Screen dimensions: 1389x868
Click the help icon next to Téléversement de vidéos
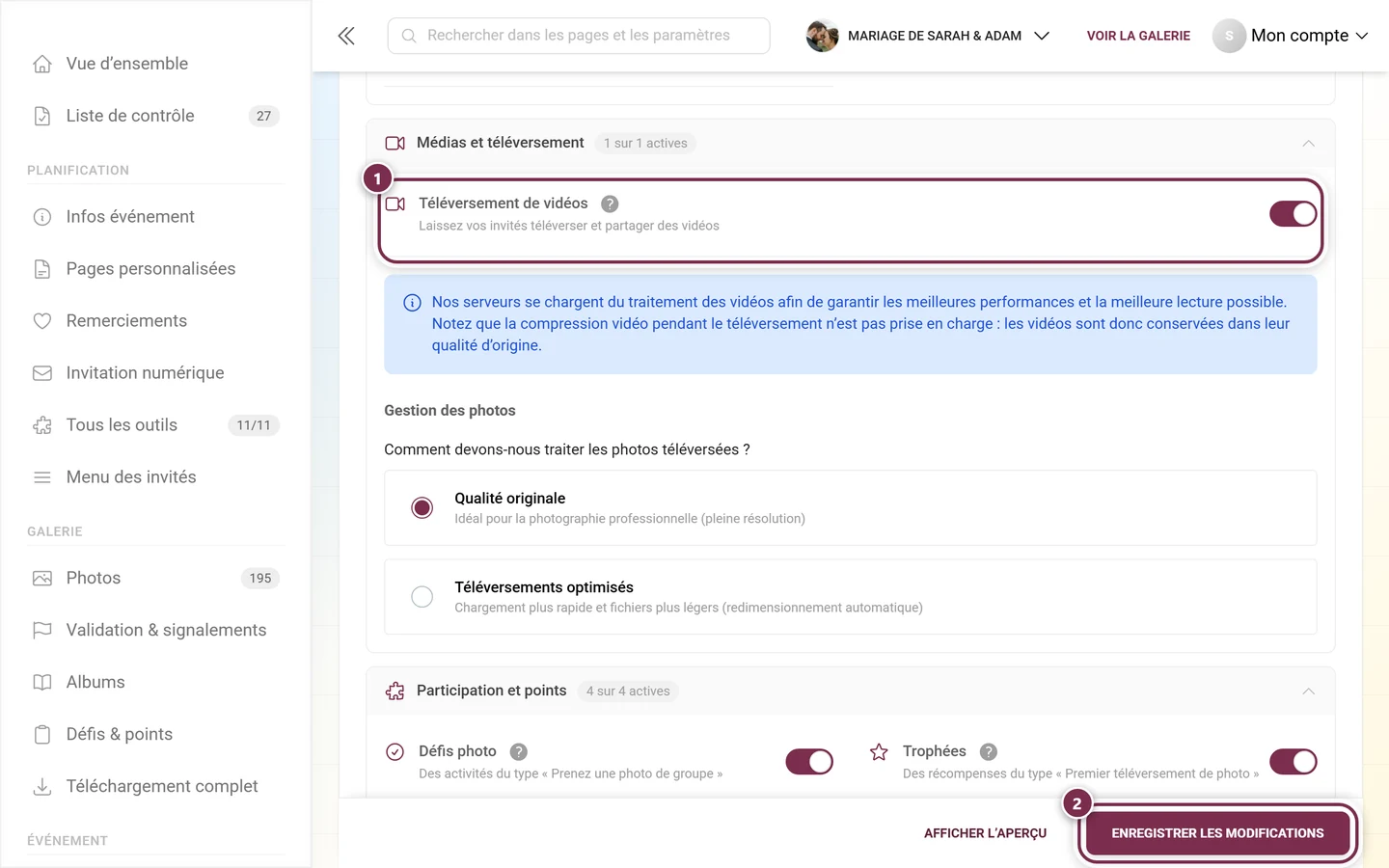(610, 203)
